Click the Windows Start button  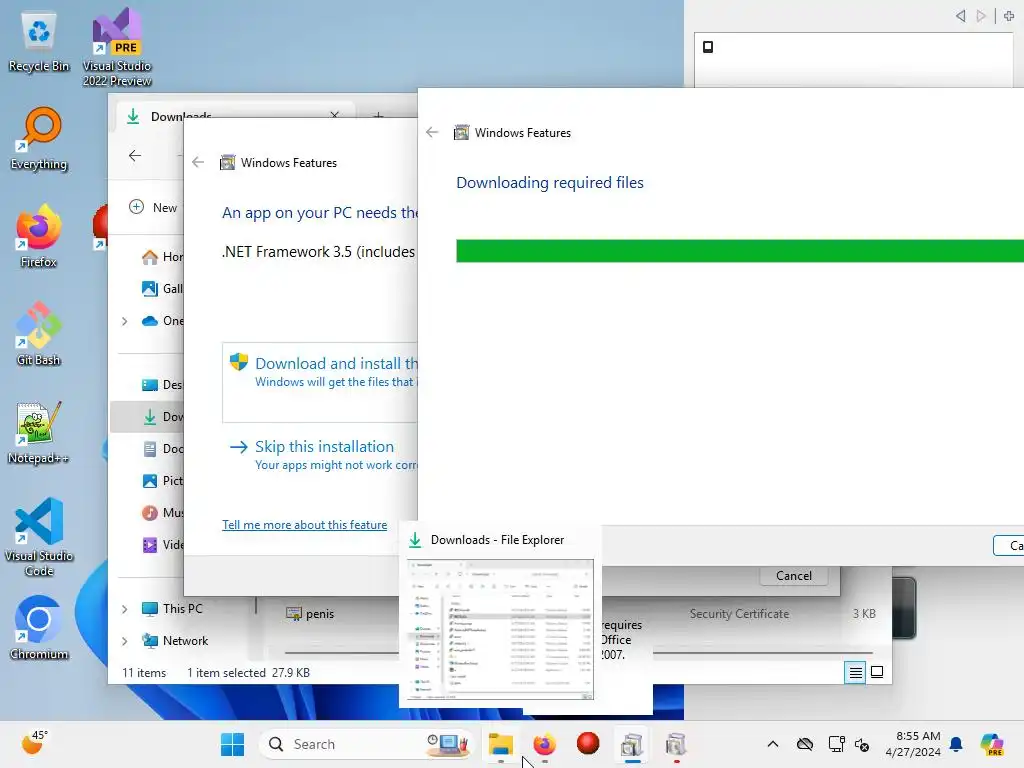coord(232,744)
